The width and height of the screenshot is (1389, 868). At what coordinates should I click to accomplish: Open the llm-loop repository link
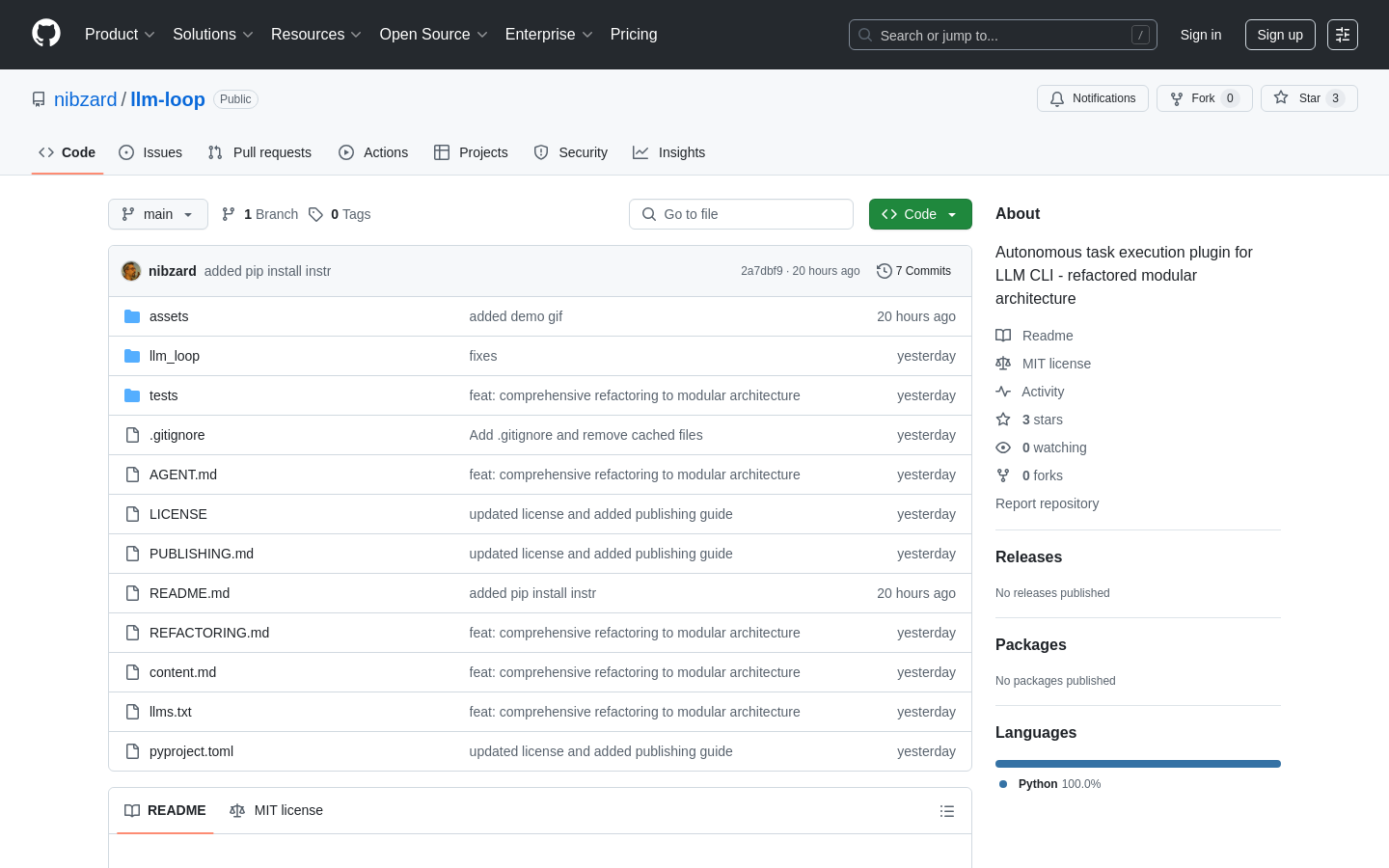[168, 99]
